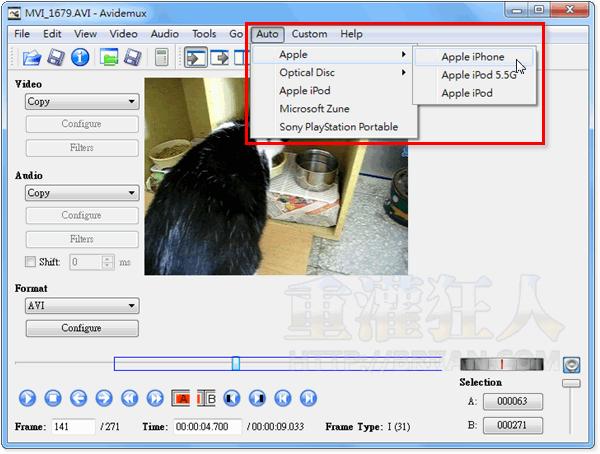Save project script second floppy icon
Screen dimensions: 600x454
click(x=133, y=58)
